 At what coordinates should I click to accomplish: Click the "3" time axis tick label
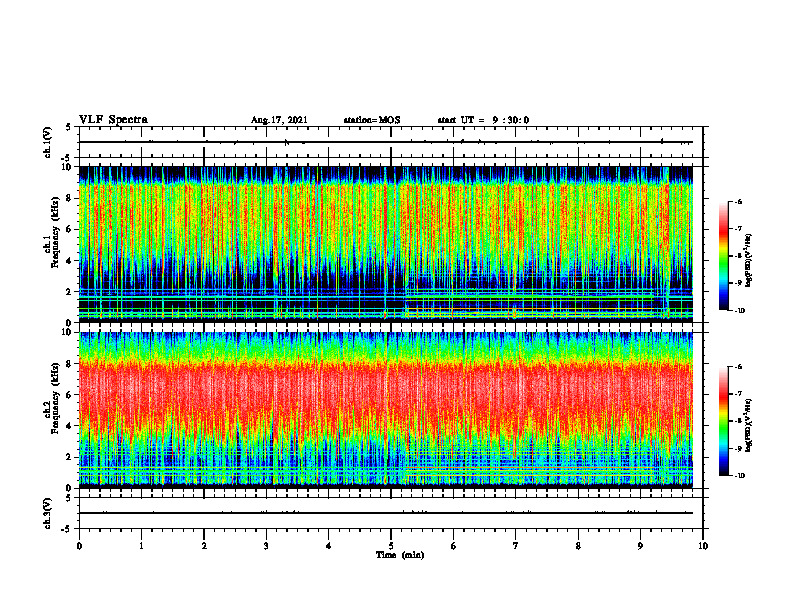pyautogui.click(x=266, y=546)
